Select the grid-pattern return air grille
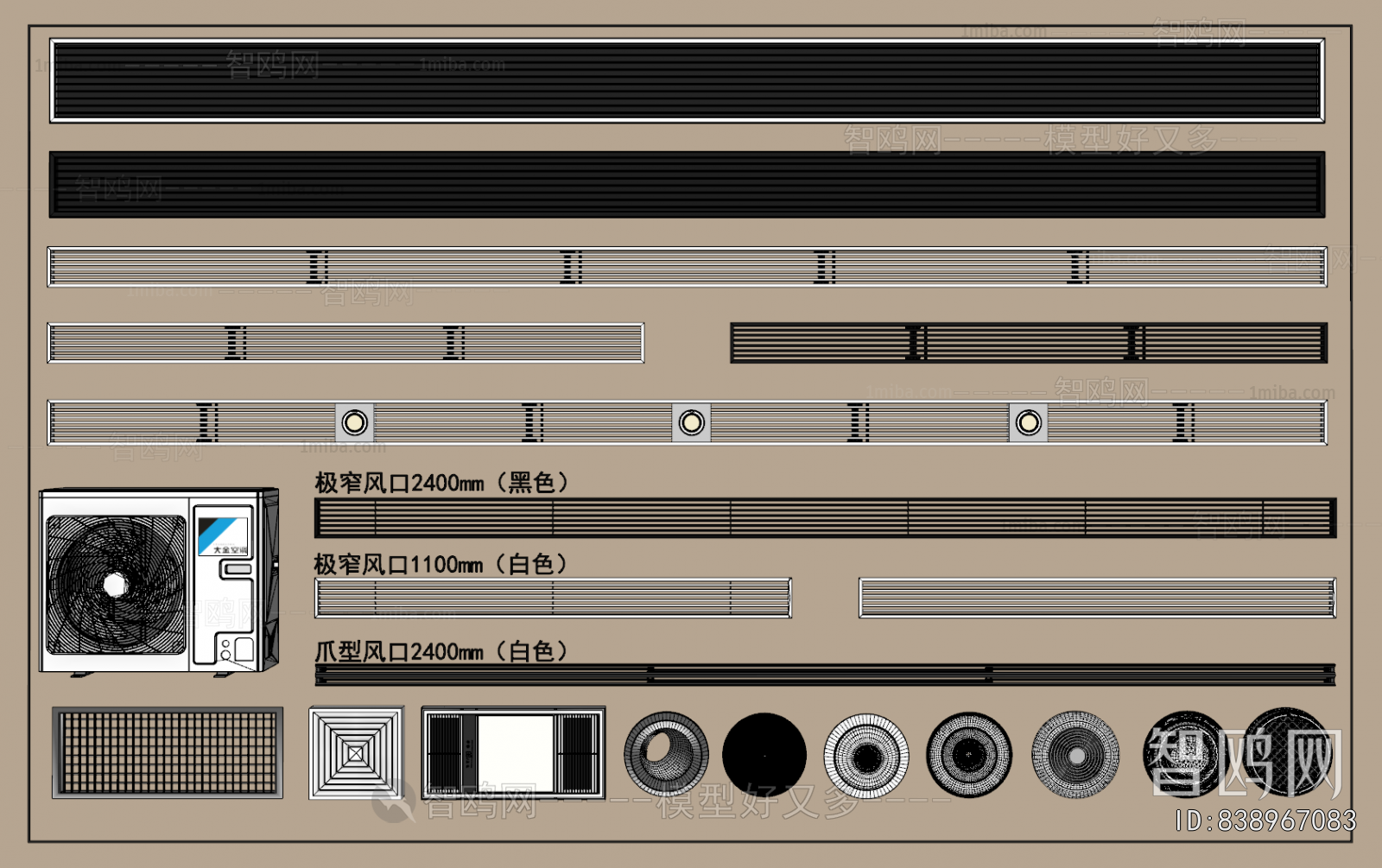This screenshot has width=1382, height=868. (168, 752)
